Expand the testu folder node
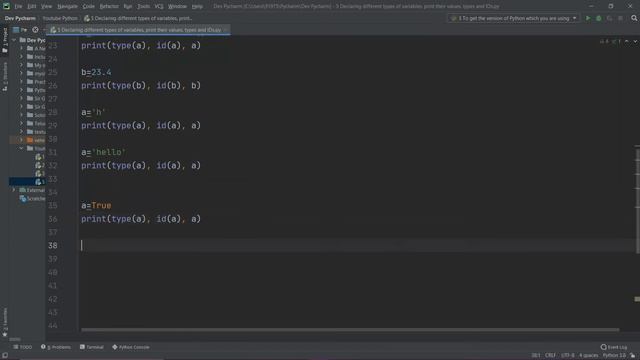Screen dimensions: 640x360 (22, 131)
